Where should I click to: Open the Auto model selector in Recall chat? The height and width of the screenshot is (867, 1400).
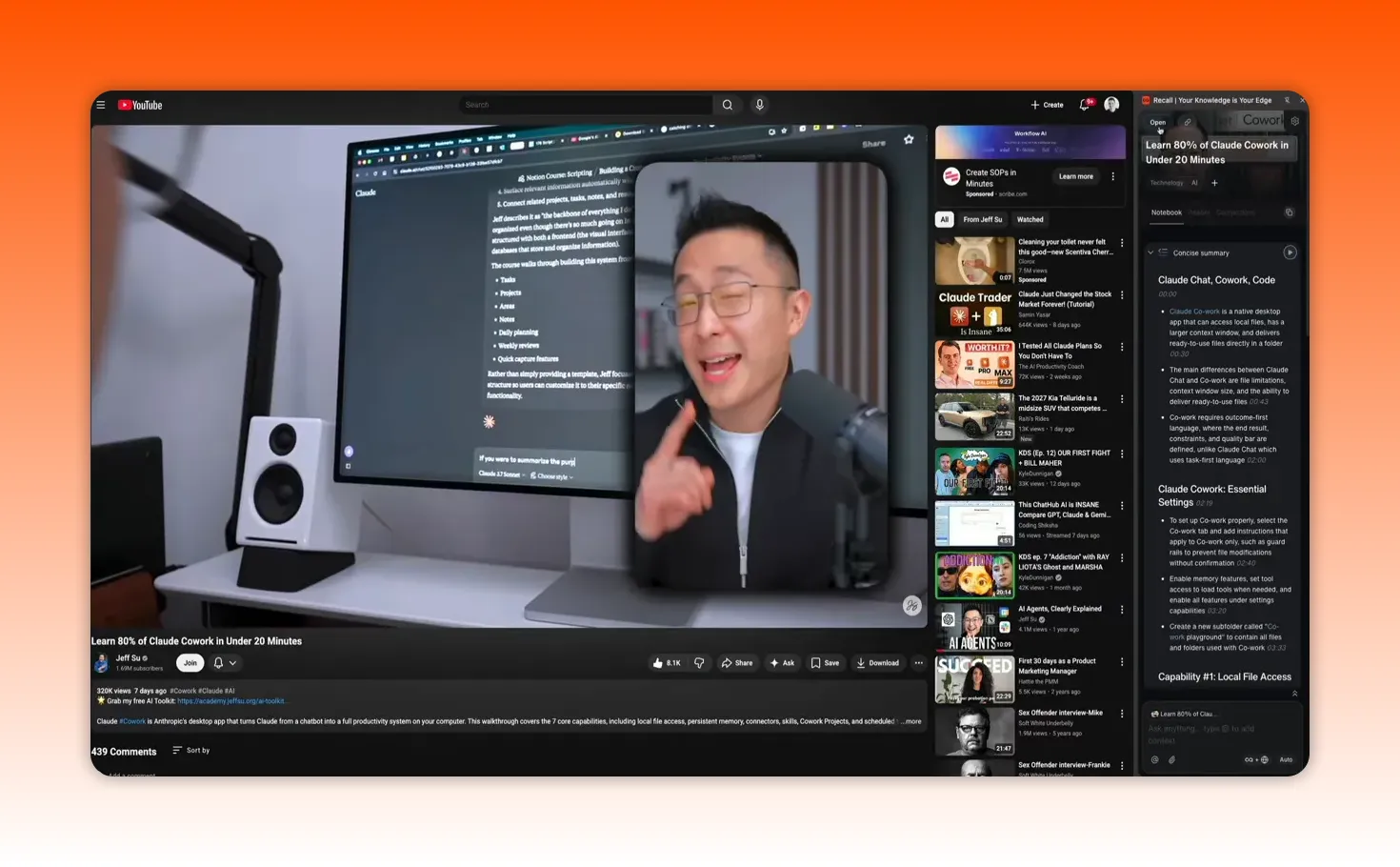coord(1286,759)
